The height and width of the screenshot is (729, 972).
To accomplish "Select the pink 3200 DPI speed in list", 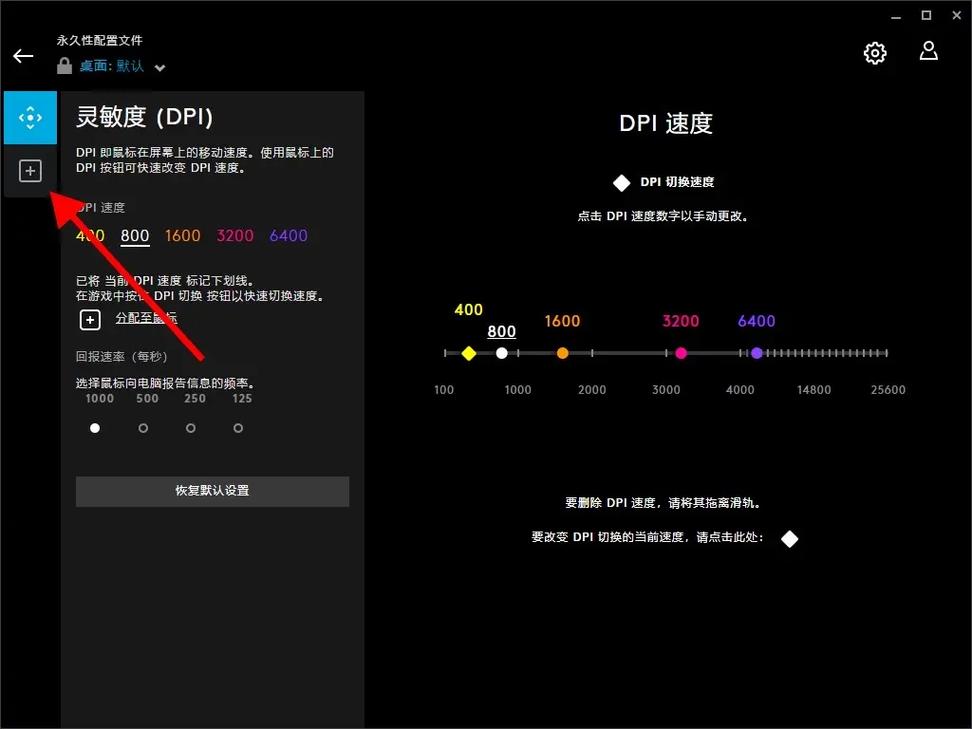I will click(235, 236).
